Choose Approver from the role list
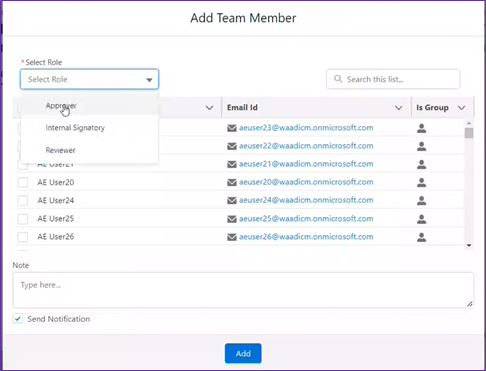Screen dimensions: 486x371 [x=89, y=106]
